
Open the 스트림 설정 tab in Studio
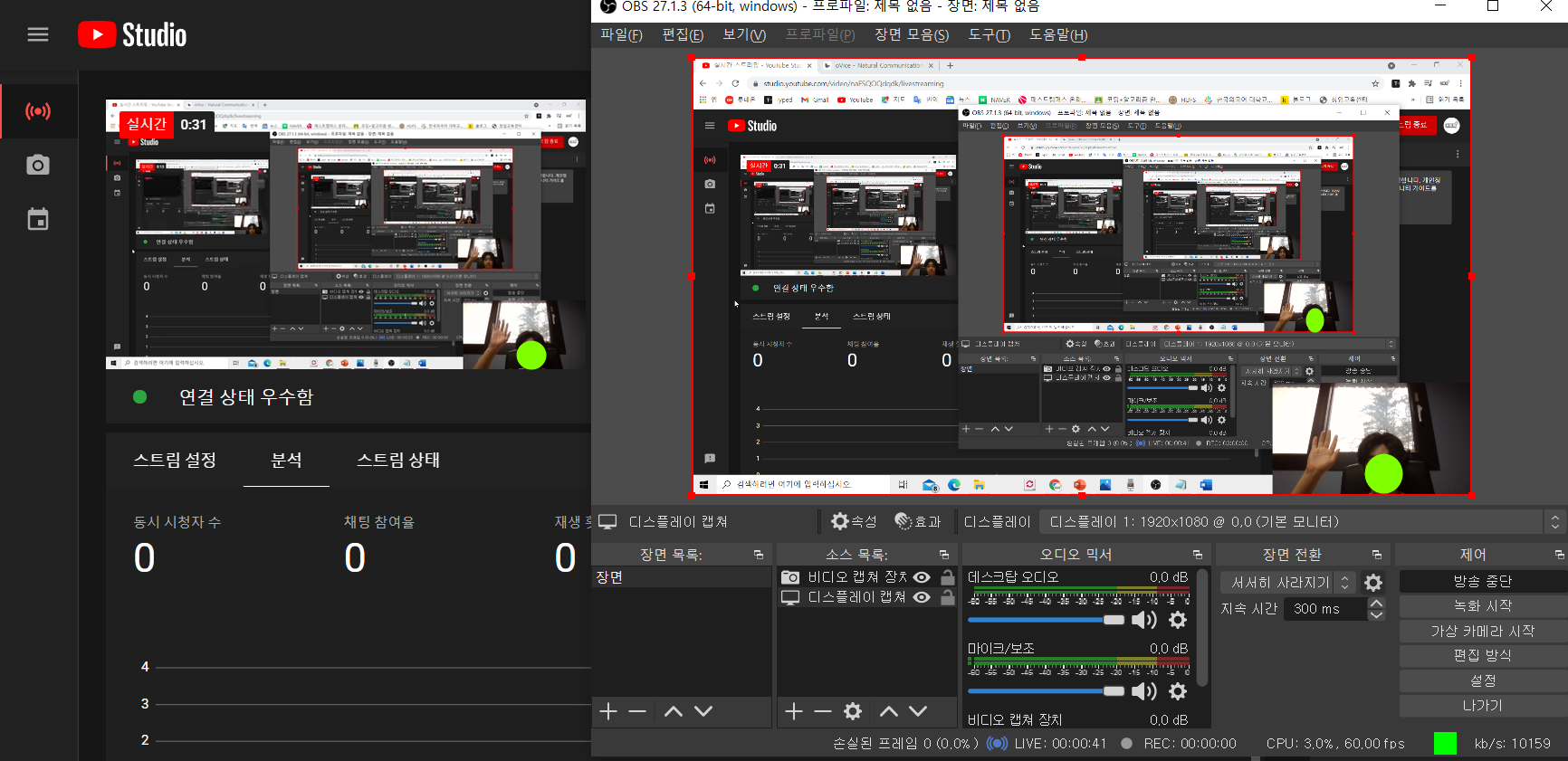175,460
